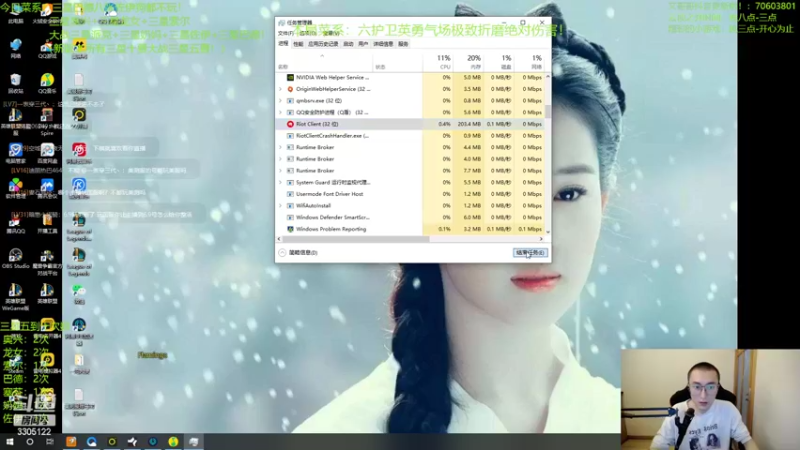This screenshot has width=800, height=450.
Task: Launch the QQ游戏 desktop shortcut
Action: (47, 48)
